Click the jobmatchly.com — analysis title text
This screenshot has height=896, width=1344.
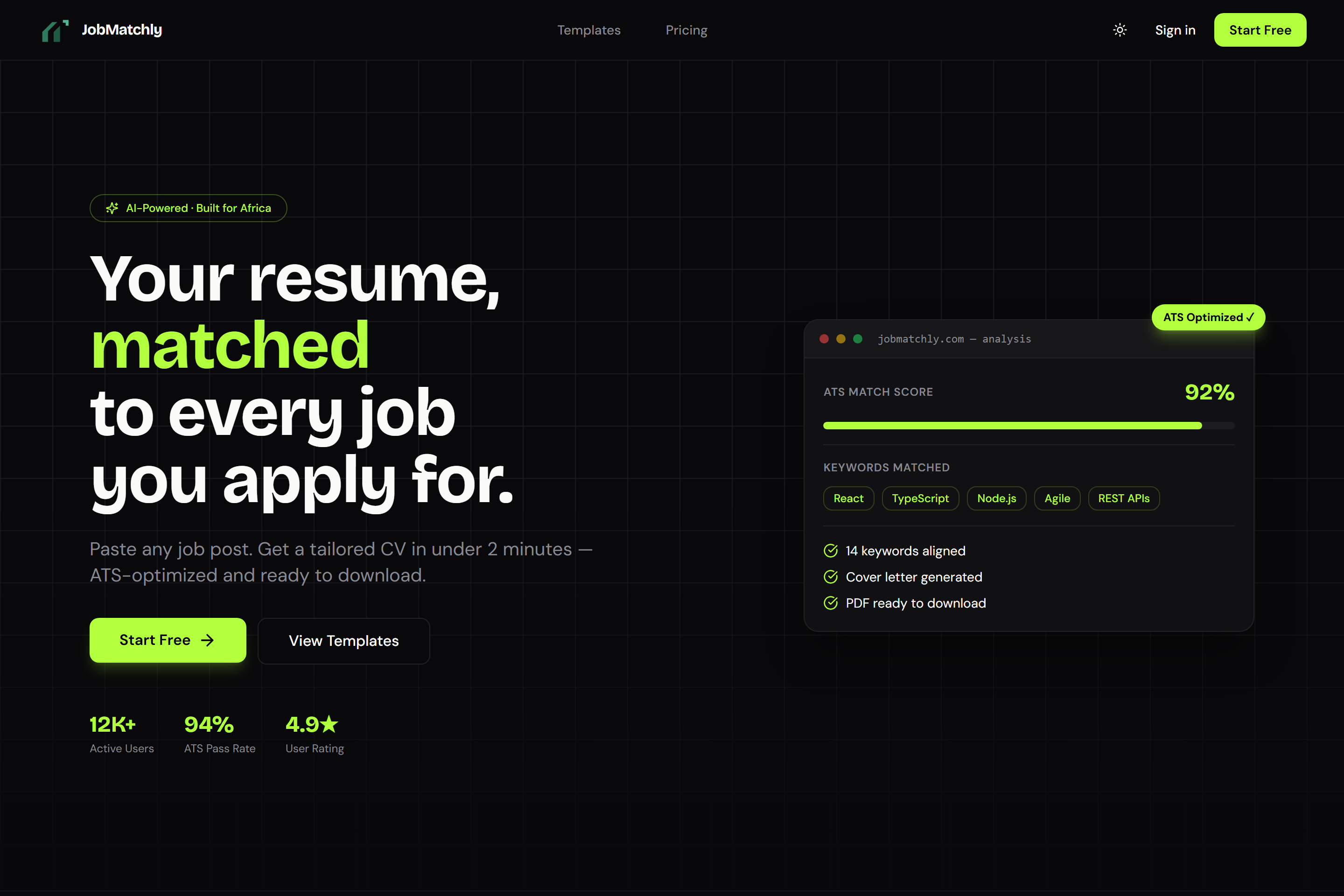tap(954, 339)
